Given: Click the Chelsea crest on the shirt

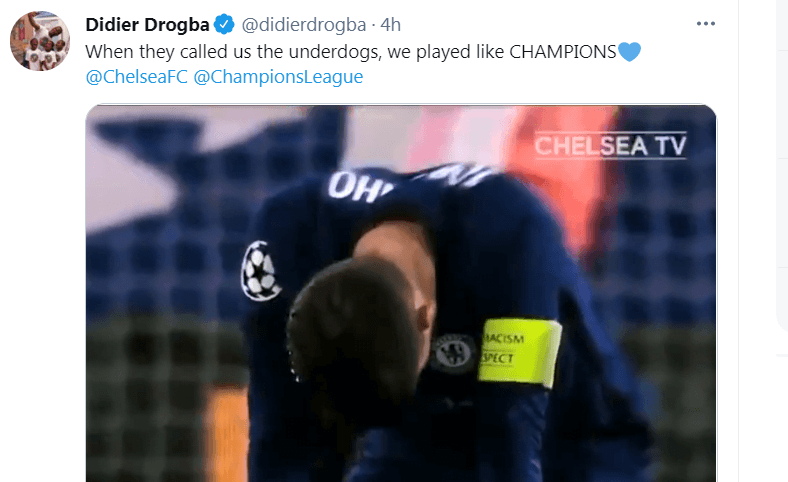Looking at the screenshot, I should point(452,350).
